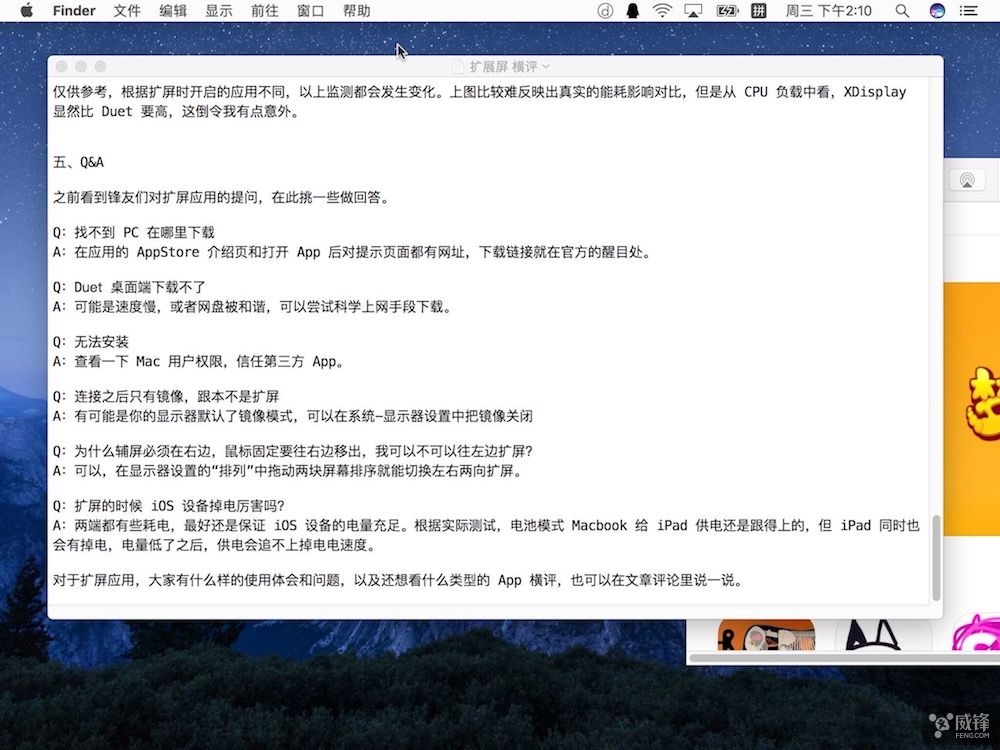Click the horizontal scrollbar of the background window
1000x750 pixels.
point(845,658)
